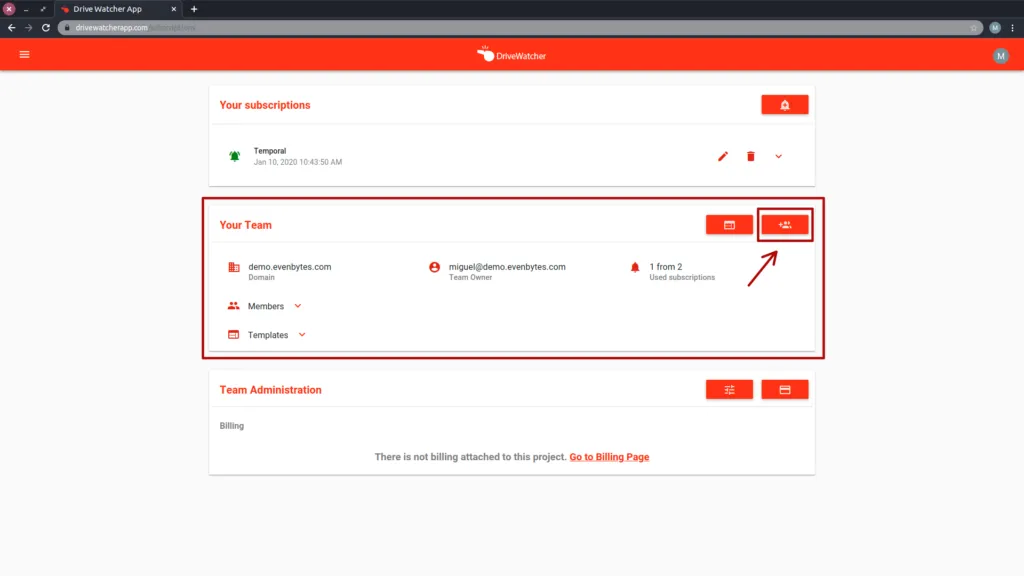Expand the Templates list
The image size is (1024, 576).
pyautogui.click(x=302, y=335)
